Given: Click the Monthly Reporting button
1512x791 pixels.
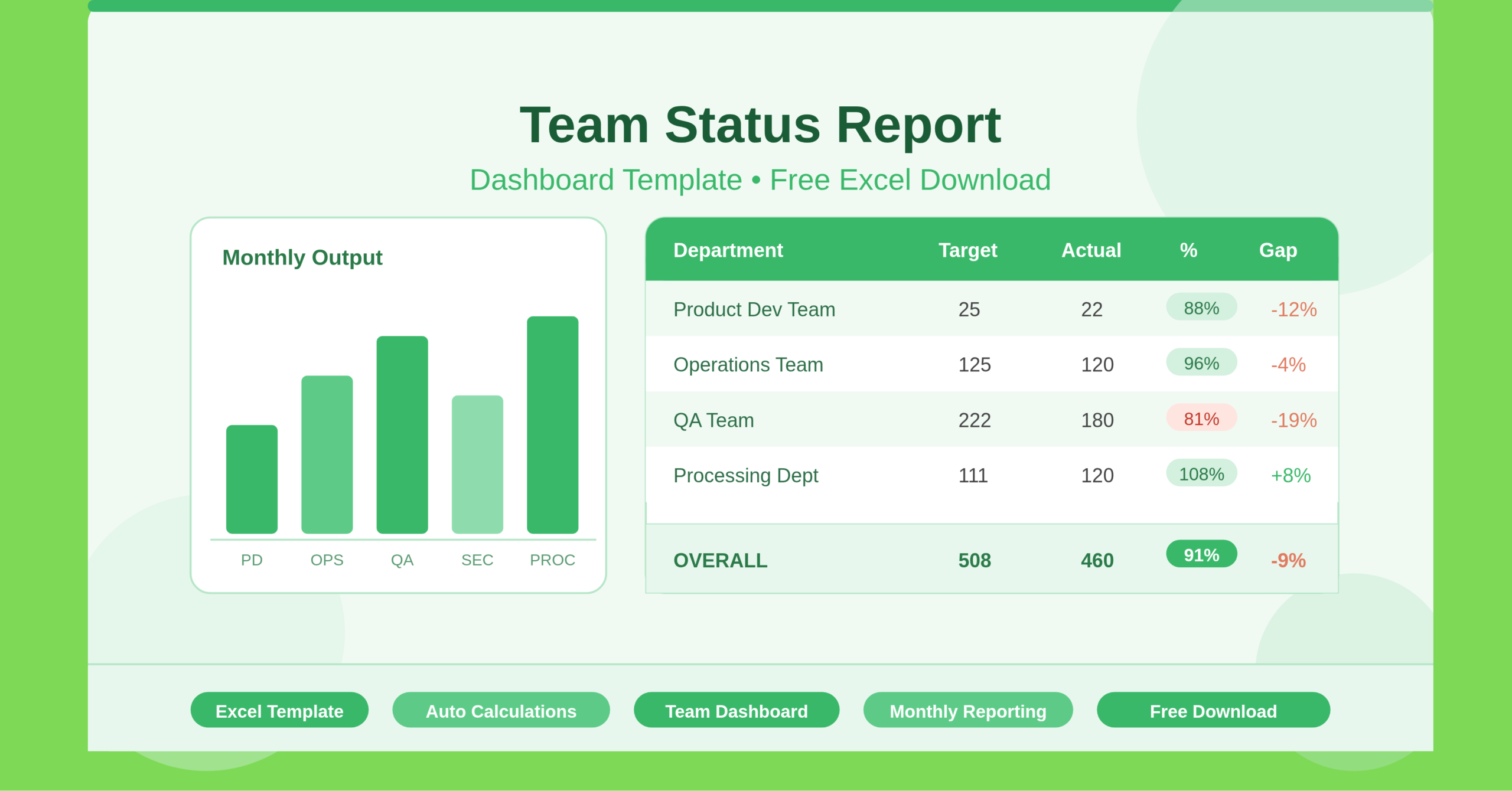Looking at the screenshot, I should click(967, 711).
